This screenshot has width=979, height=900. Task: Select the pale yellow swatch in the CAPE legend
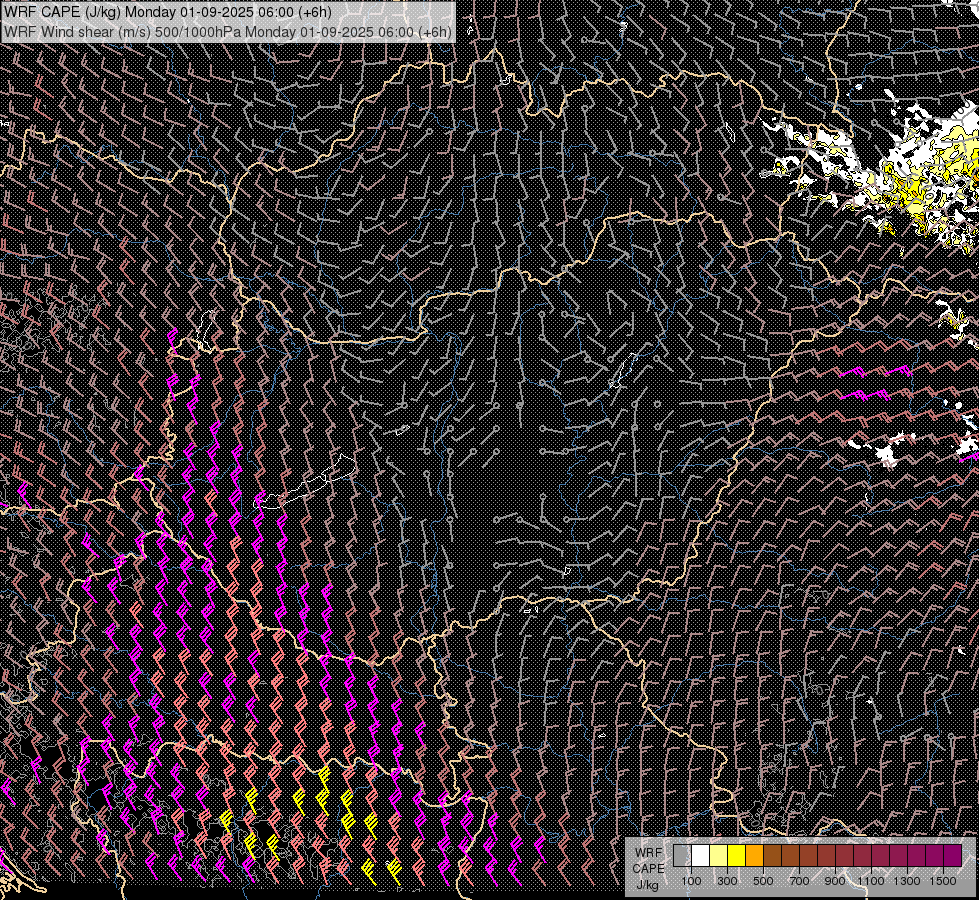point(719,856)
